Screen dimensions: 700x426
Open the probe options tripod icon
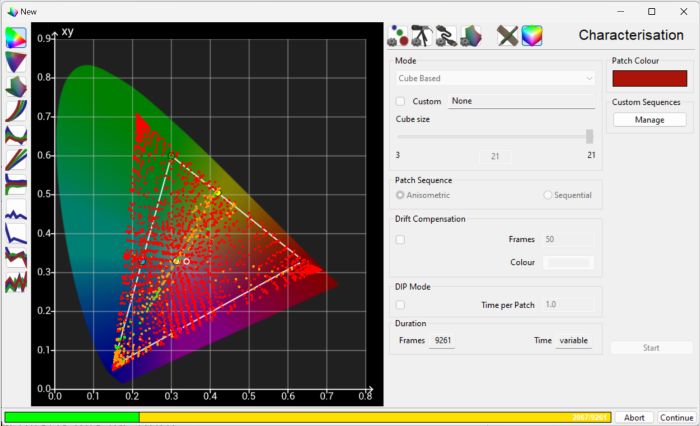click(421, 36)
